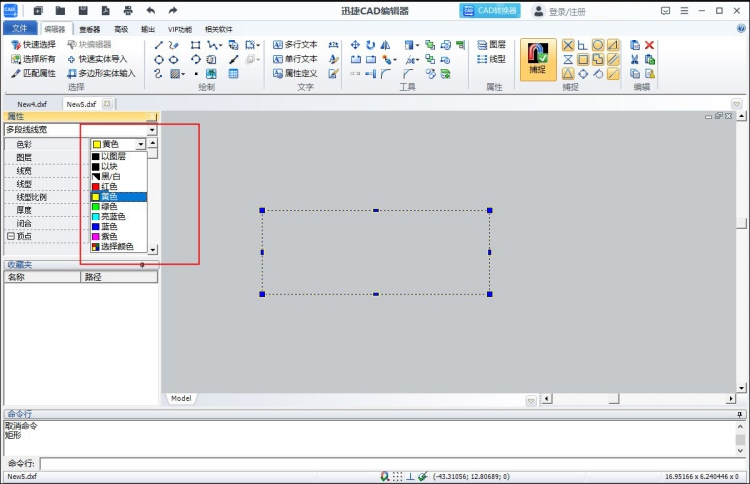The image size is (750, 484).
Task: Switch to the New4.dxf document tab
Action: pyautogui.click(x=32, y=104)
